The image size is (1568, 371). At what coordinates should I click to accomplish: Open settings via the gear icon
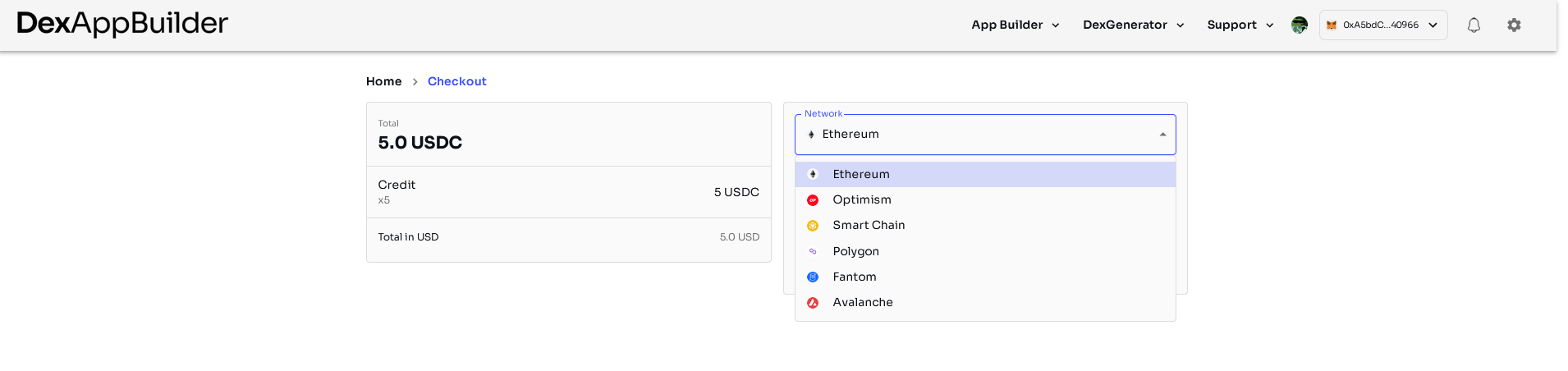pyautogui.click(x=1514, y=25)
